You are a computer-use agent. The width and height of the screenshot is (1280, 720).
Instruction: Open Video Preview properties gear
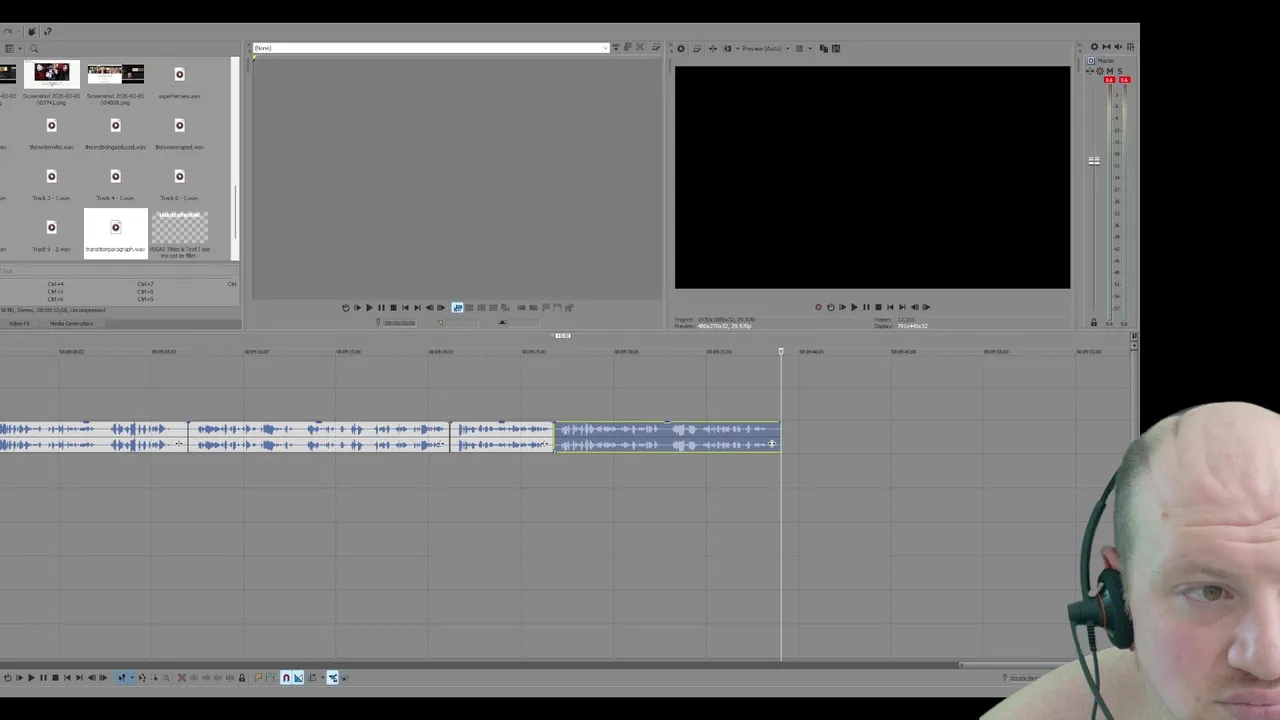tap(681, 48)
